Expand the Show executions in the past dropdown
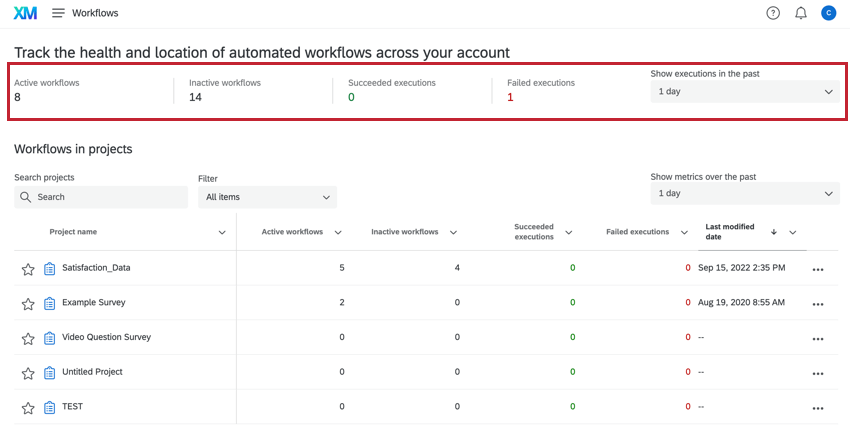Image resolution: width=850 pixels, height=425 pixels. [x=745, y=92]
